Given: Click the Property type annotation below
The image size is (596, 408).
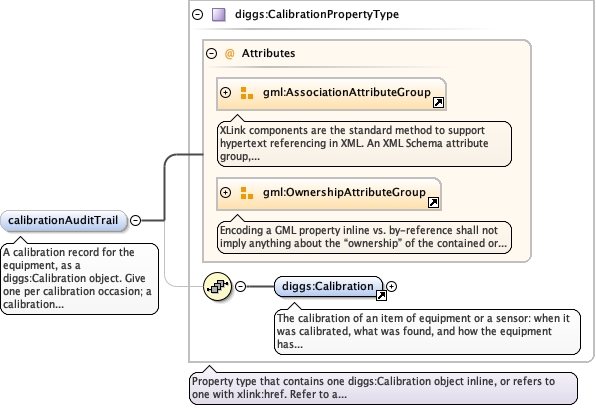Looking at the screenshot, I should click(383, 388).
